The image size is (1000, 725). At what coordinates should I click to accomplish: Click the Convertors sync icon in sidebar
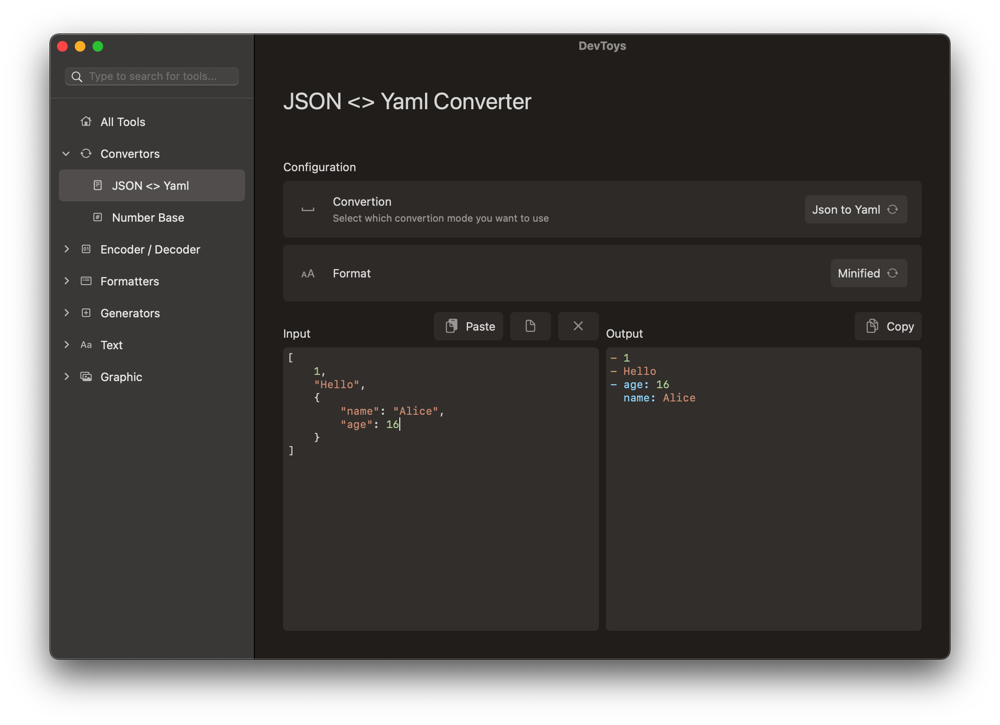click(x=86, y=154)
